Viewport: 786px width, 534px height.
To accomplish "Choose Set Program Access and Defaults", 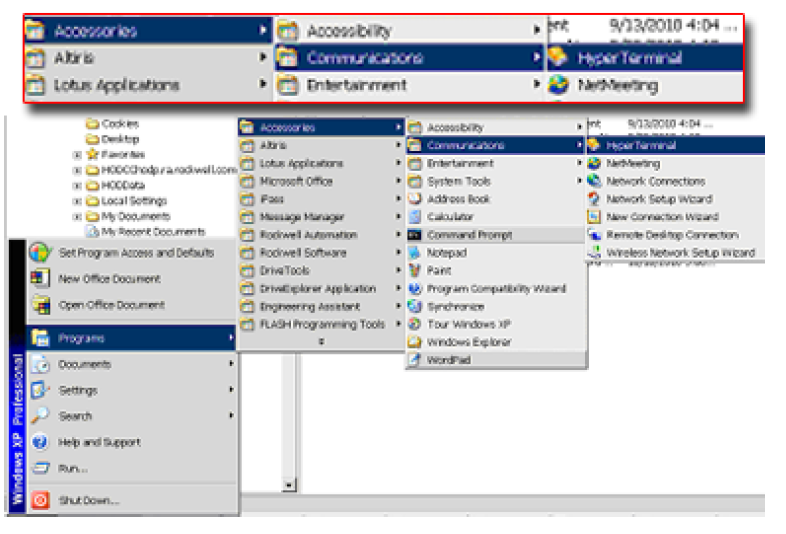I will pos(136,253).
